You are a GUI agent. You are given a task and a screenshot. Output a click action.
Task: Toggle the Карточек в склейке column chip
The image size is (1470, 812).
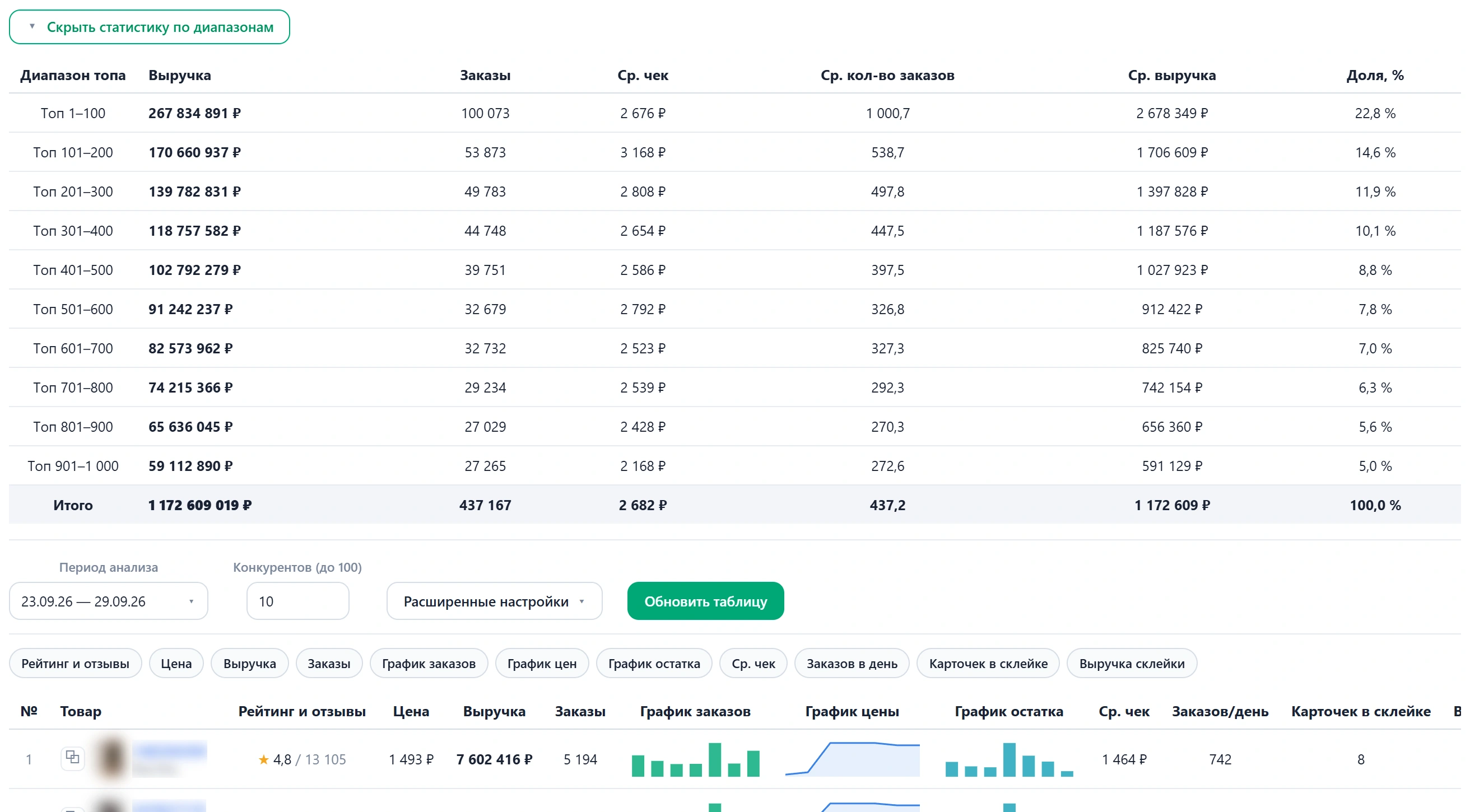pos(988,663)
